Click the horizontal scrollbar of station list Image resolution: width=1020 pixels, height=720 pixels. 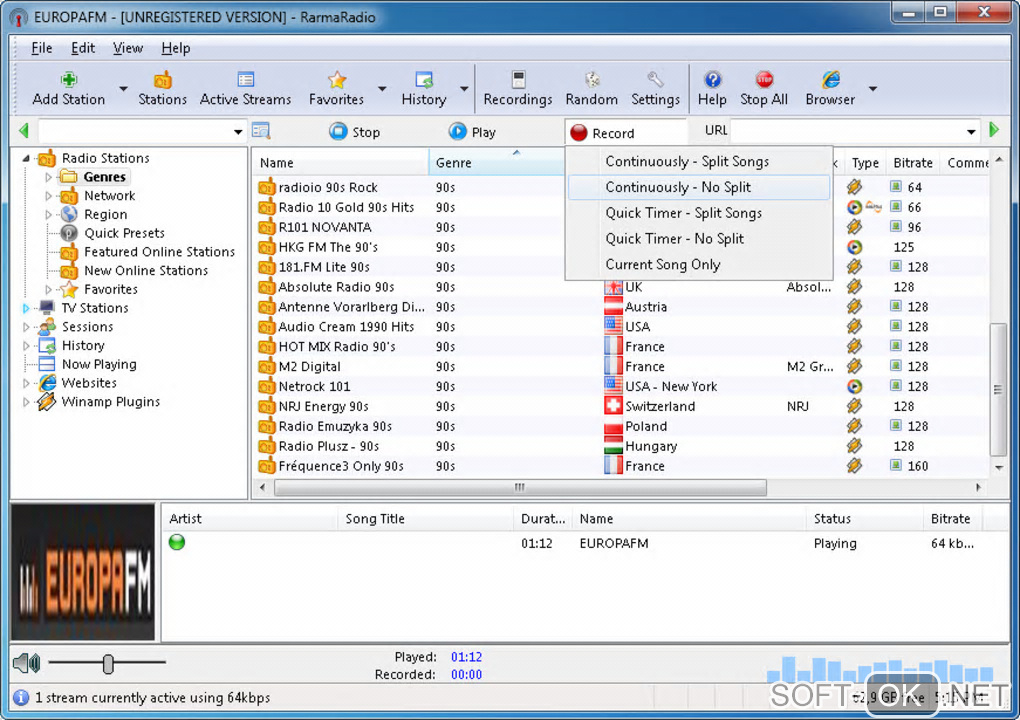click(x=520, y=487)
